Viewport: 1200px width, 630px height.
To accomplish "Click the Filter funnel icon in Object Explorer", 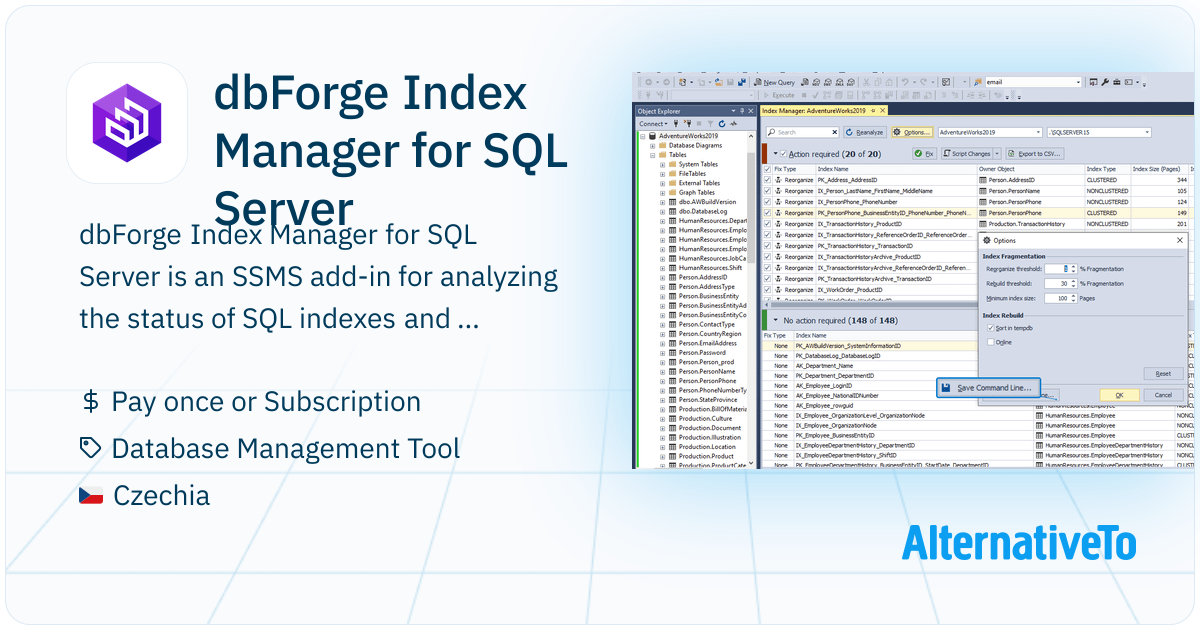I will point(710,124).
